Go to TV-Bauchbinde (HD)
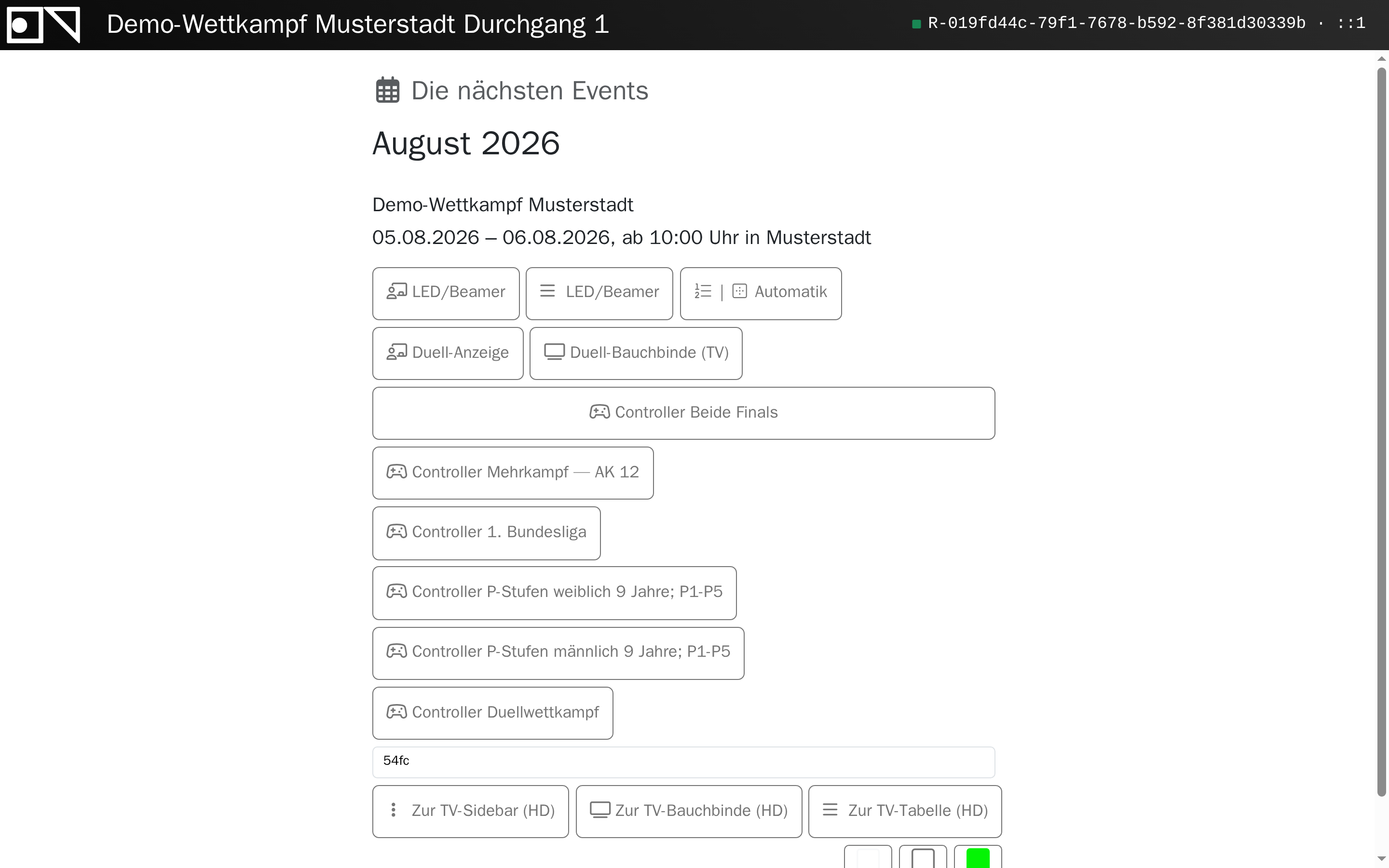Image resolution: width=1389 pixels, height=868 pixels. coord(689,811)
